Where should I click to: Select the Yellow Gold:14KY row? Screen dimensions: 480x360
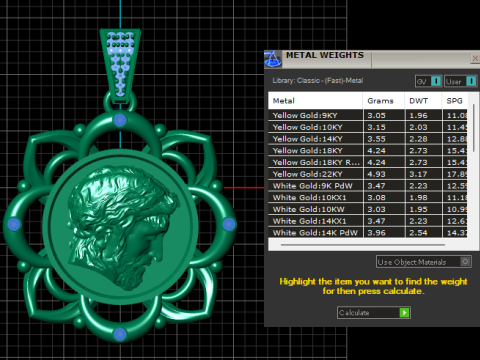click(x=368, y=139)
